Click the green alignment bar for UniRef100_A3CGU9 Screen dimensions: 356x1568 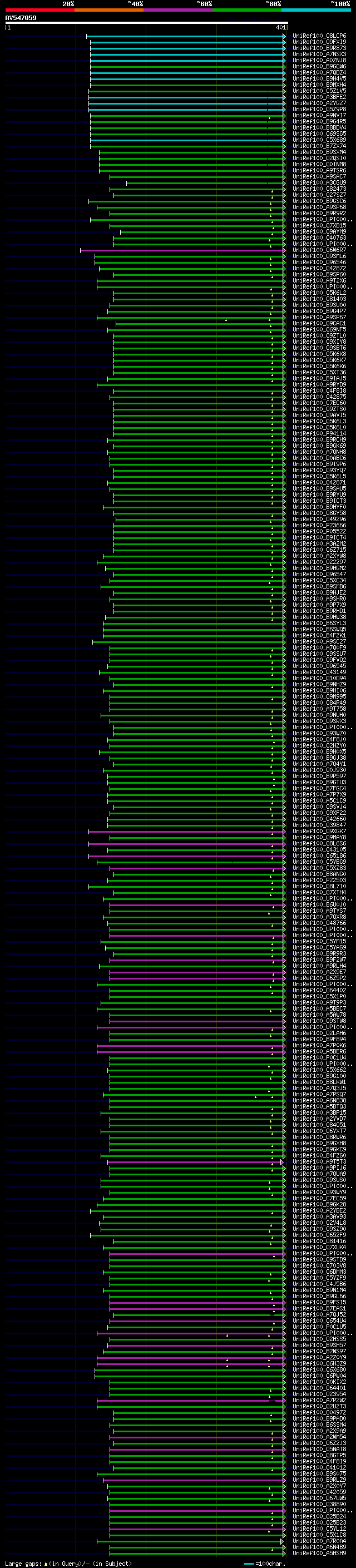click(x=206, y=182)
